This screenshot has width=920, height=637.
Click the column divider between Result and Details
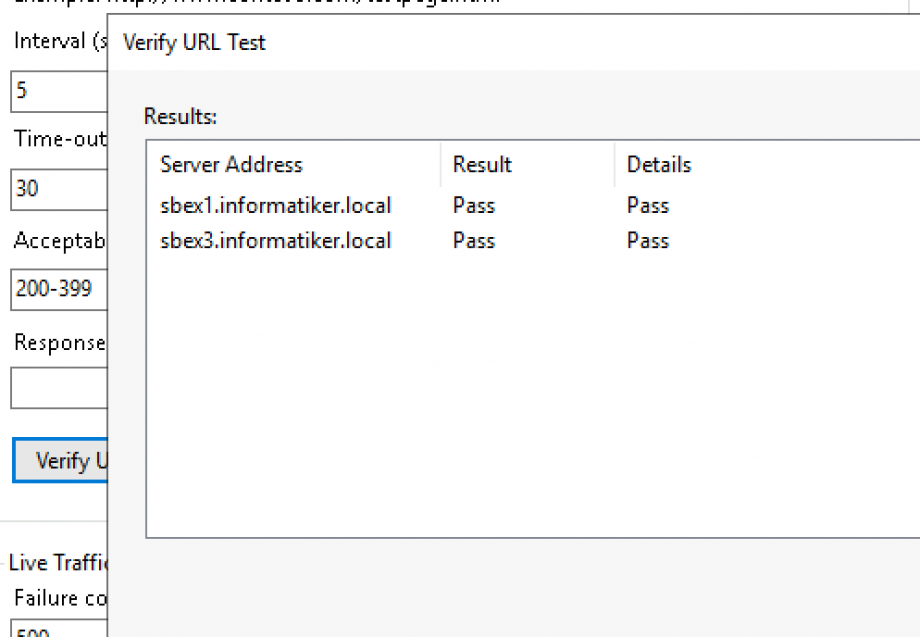[x=614, y=164]
